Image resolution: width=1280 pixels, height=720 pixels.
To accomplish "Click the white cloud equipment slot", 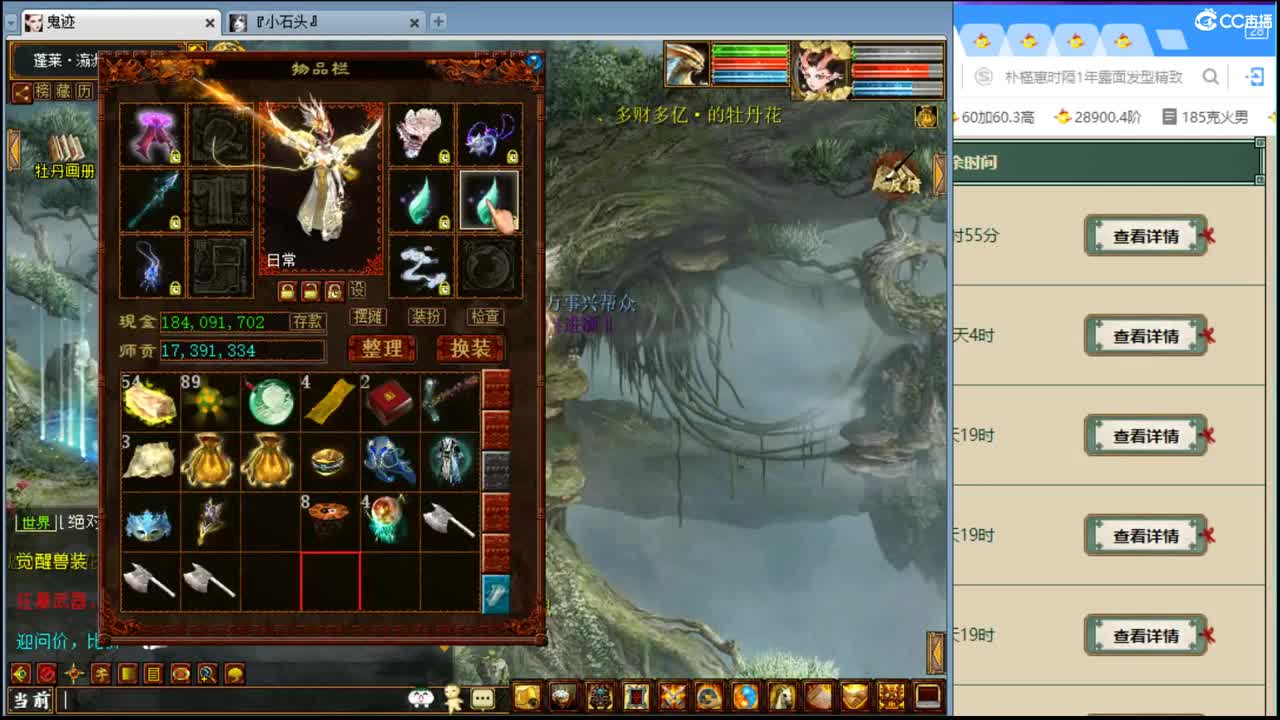I will 421,266.
